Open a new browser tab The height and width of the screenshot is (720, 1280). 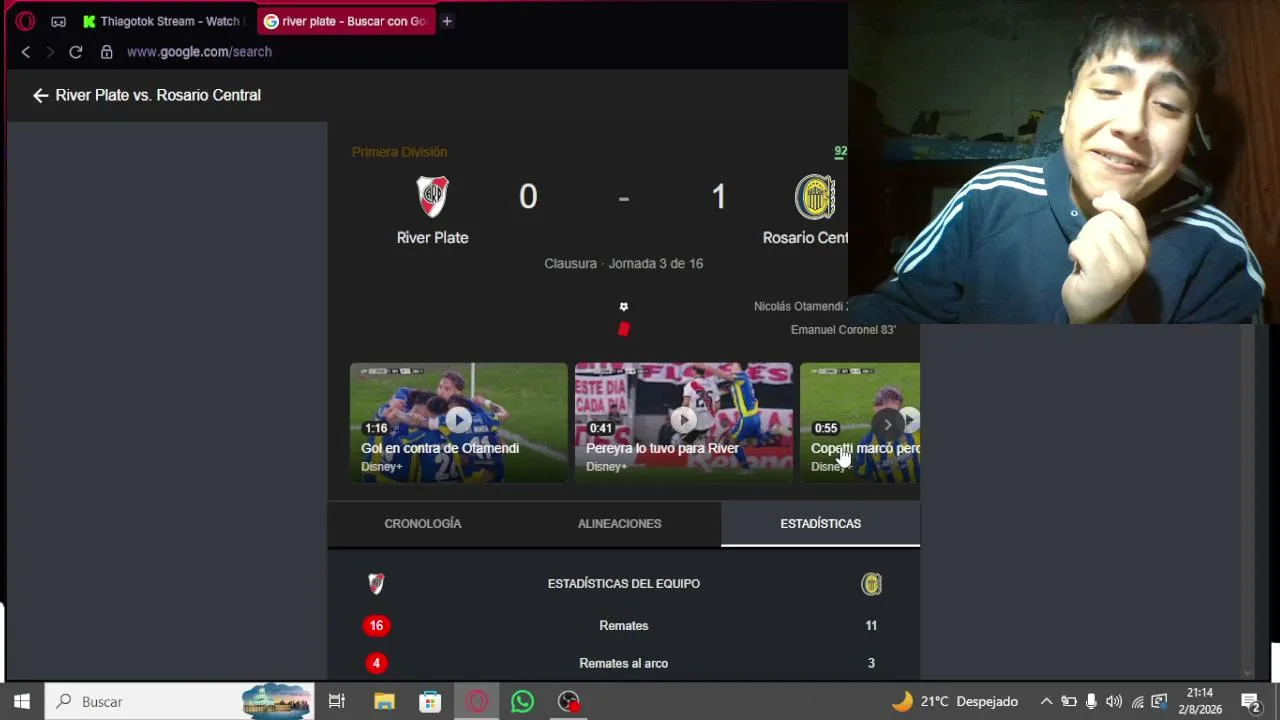447,21
